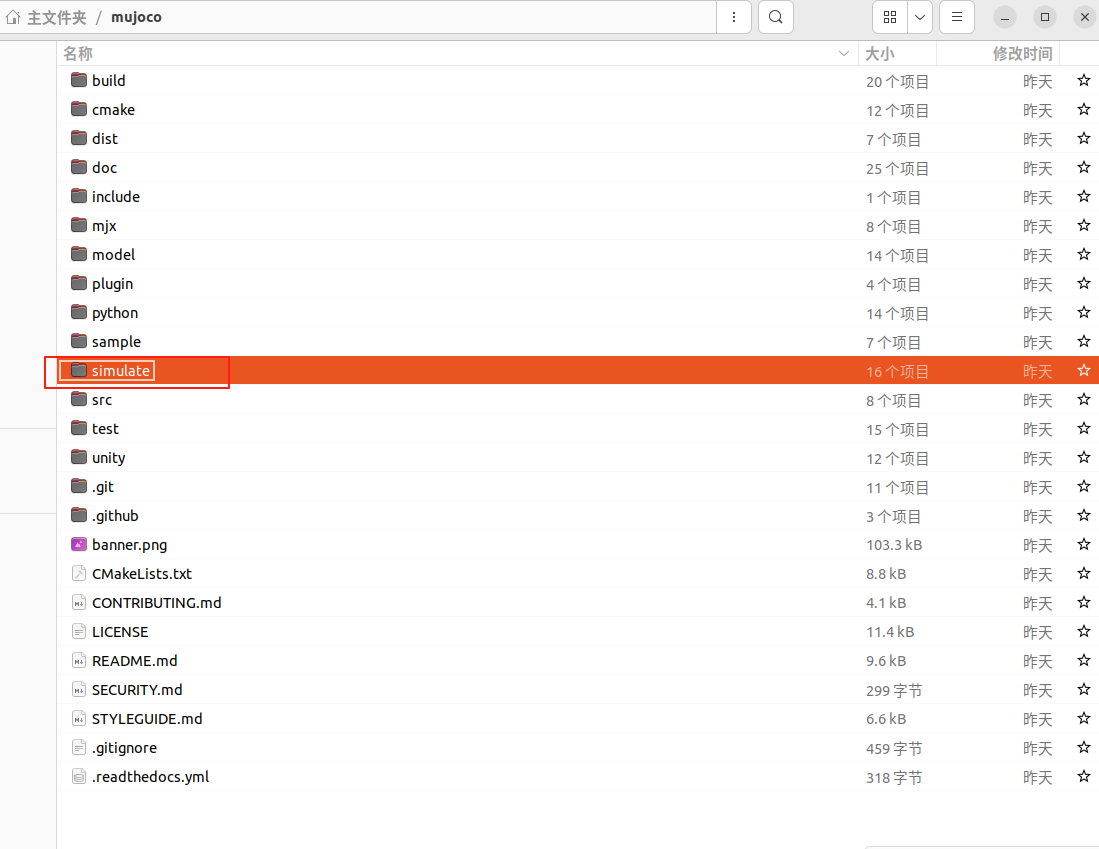Select the plugin folder icon
Image resolution: width=1099 pixels, height=849 pixels.
[x=79, y=283]
